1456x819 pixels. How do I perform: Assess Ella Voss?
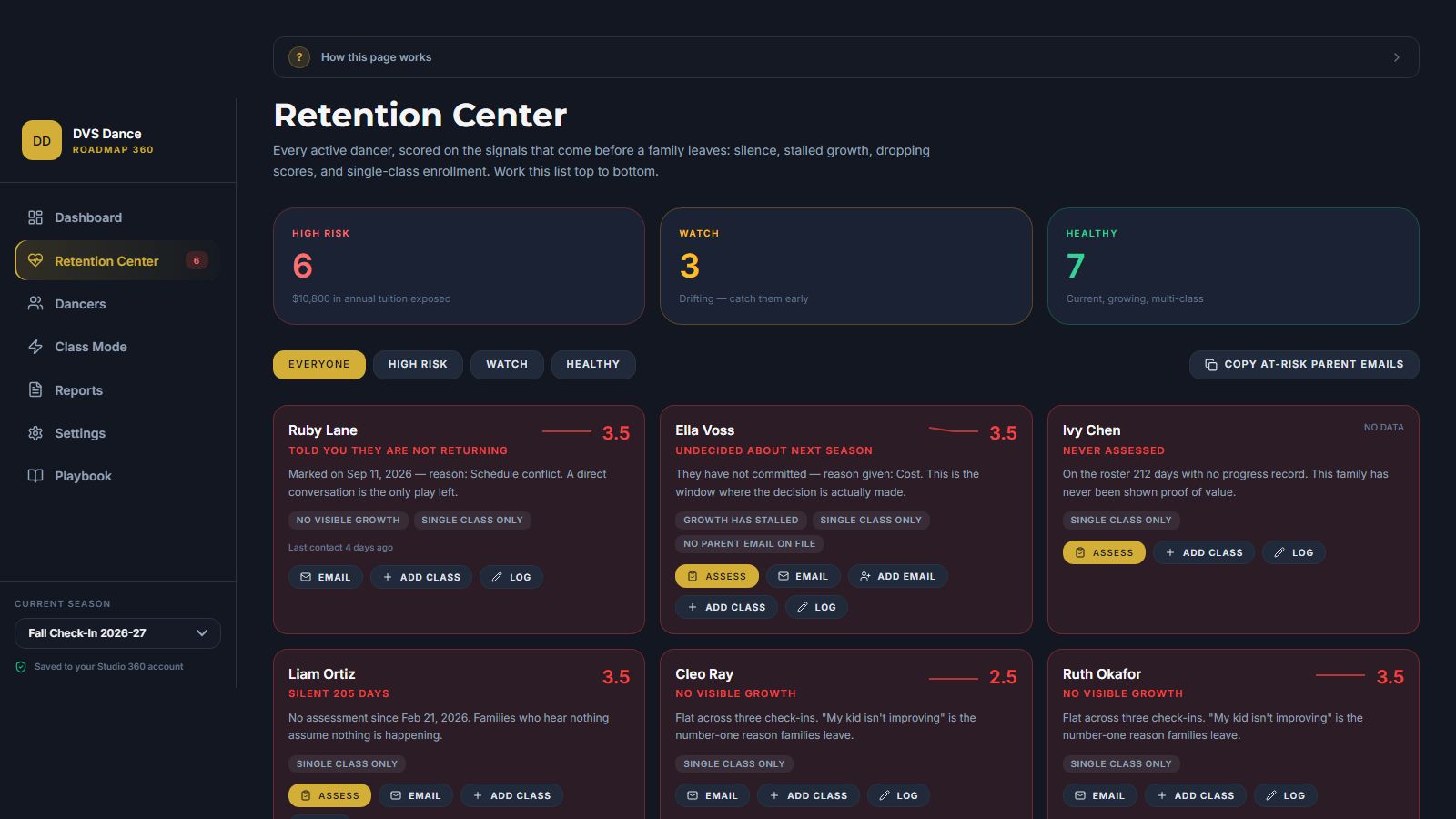tap(717, 576)
